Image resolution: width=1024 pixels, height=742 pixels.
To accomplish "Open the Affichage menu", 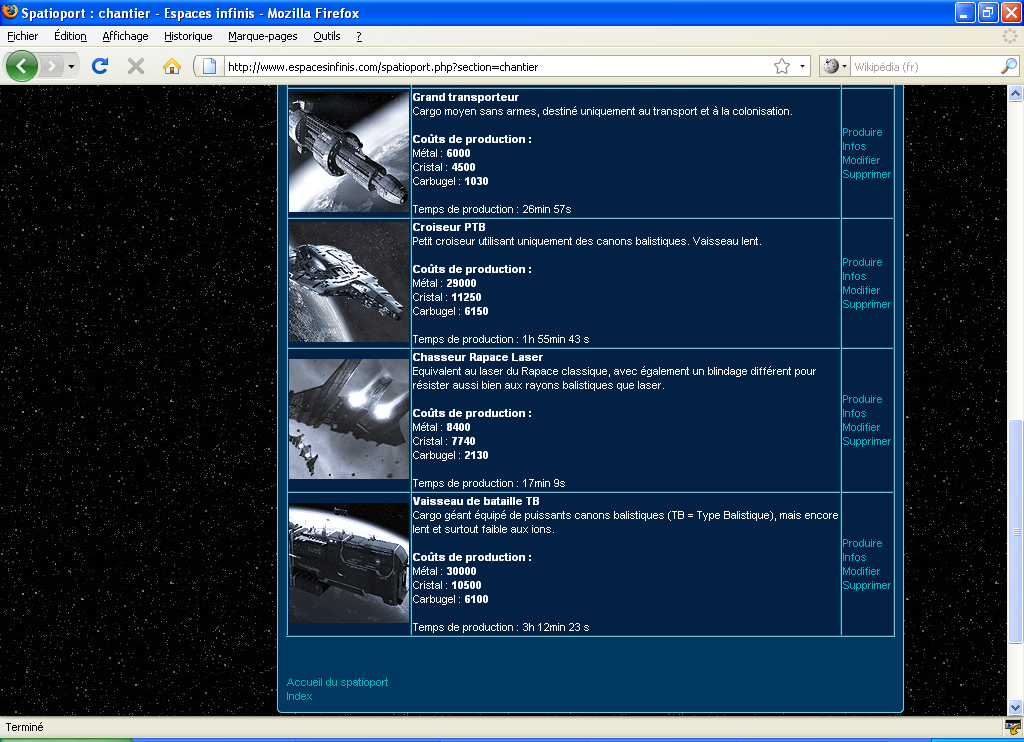I will pyautogui.click(x=125, y=37).
